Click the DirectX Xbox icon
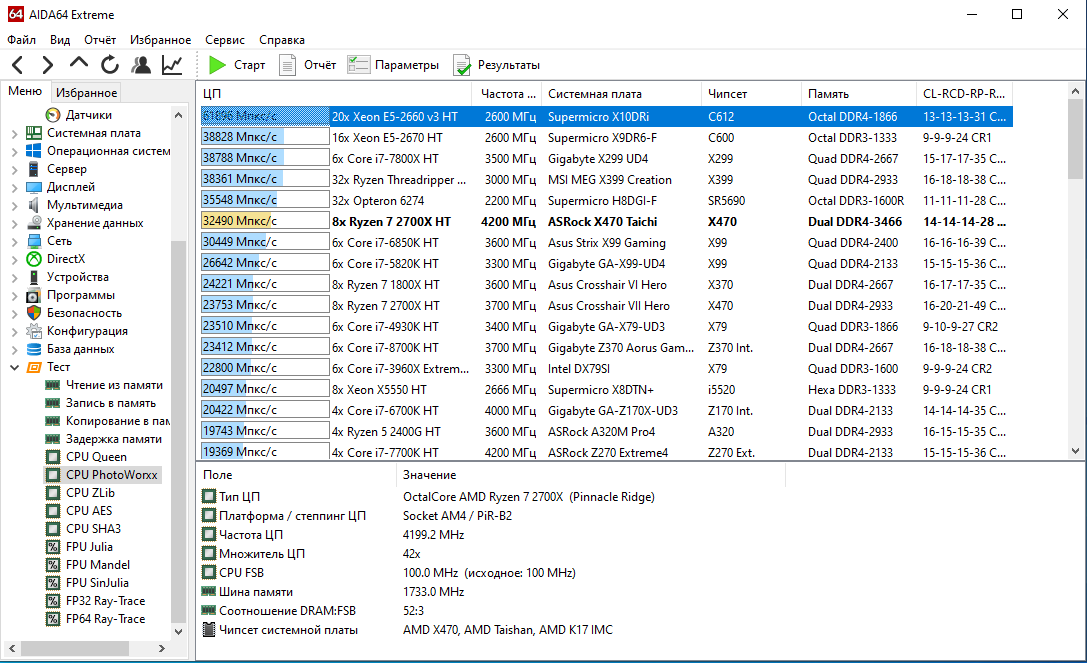The width and height of the screenshot is (1087, 663). (x=33, y=259)
